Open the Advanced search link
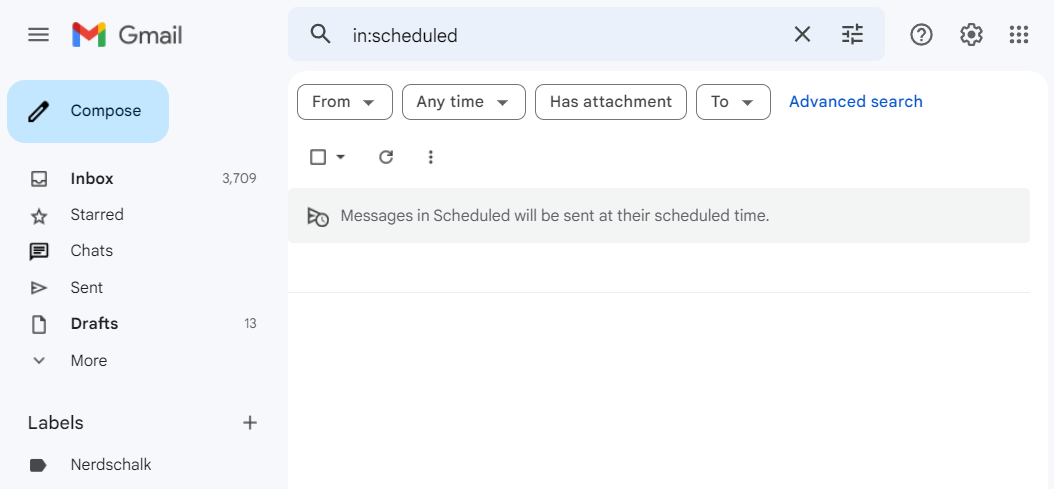The height and width of the screenshot is (489, 1054). tap(855, 102)
